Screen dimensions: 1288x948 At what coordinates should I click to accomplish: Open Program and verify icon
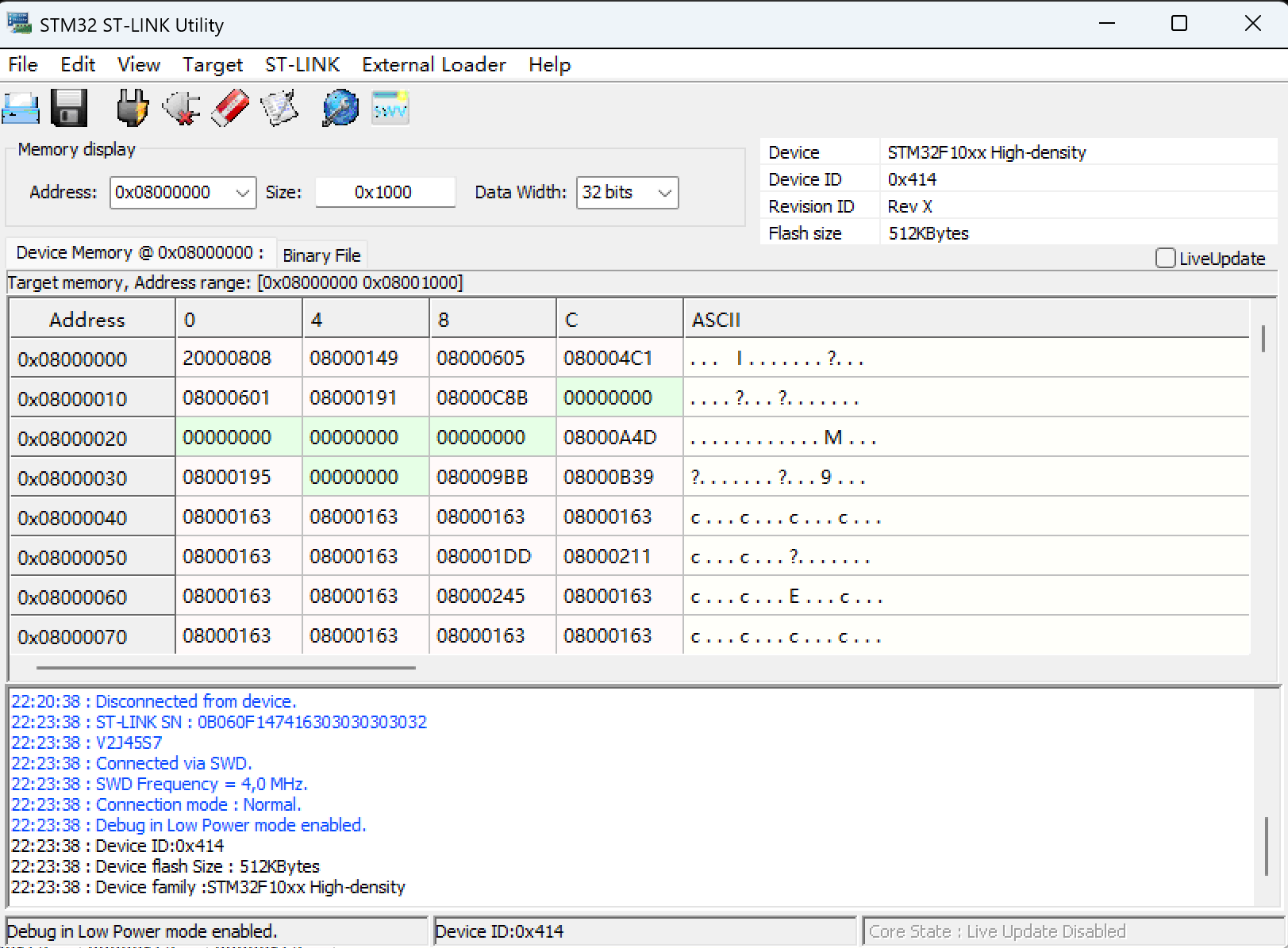coord(279,108)
